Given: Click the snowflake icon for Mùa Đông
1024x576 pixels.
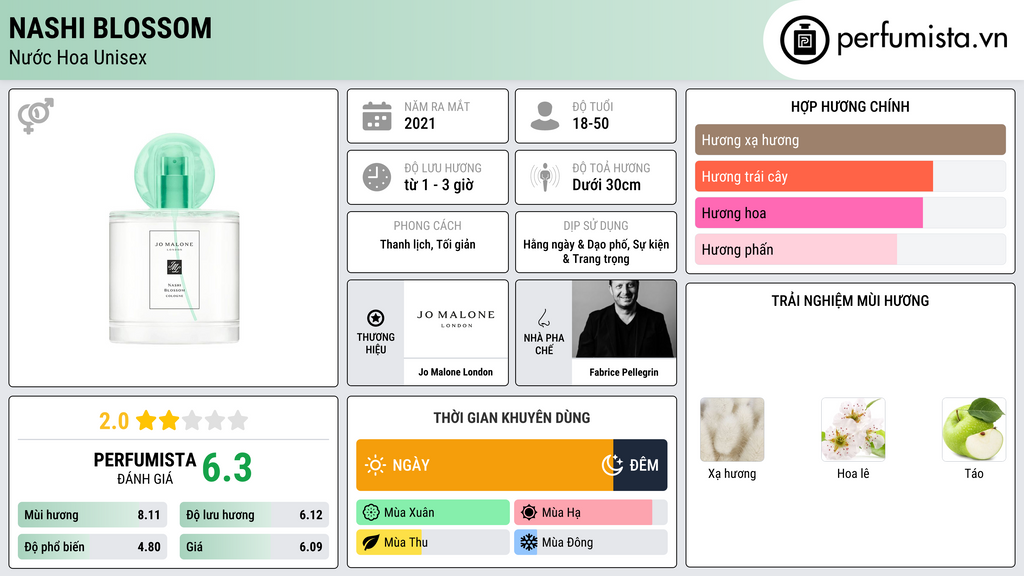Looking at the screenshot, I should [x=528, y=542].
